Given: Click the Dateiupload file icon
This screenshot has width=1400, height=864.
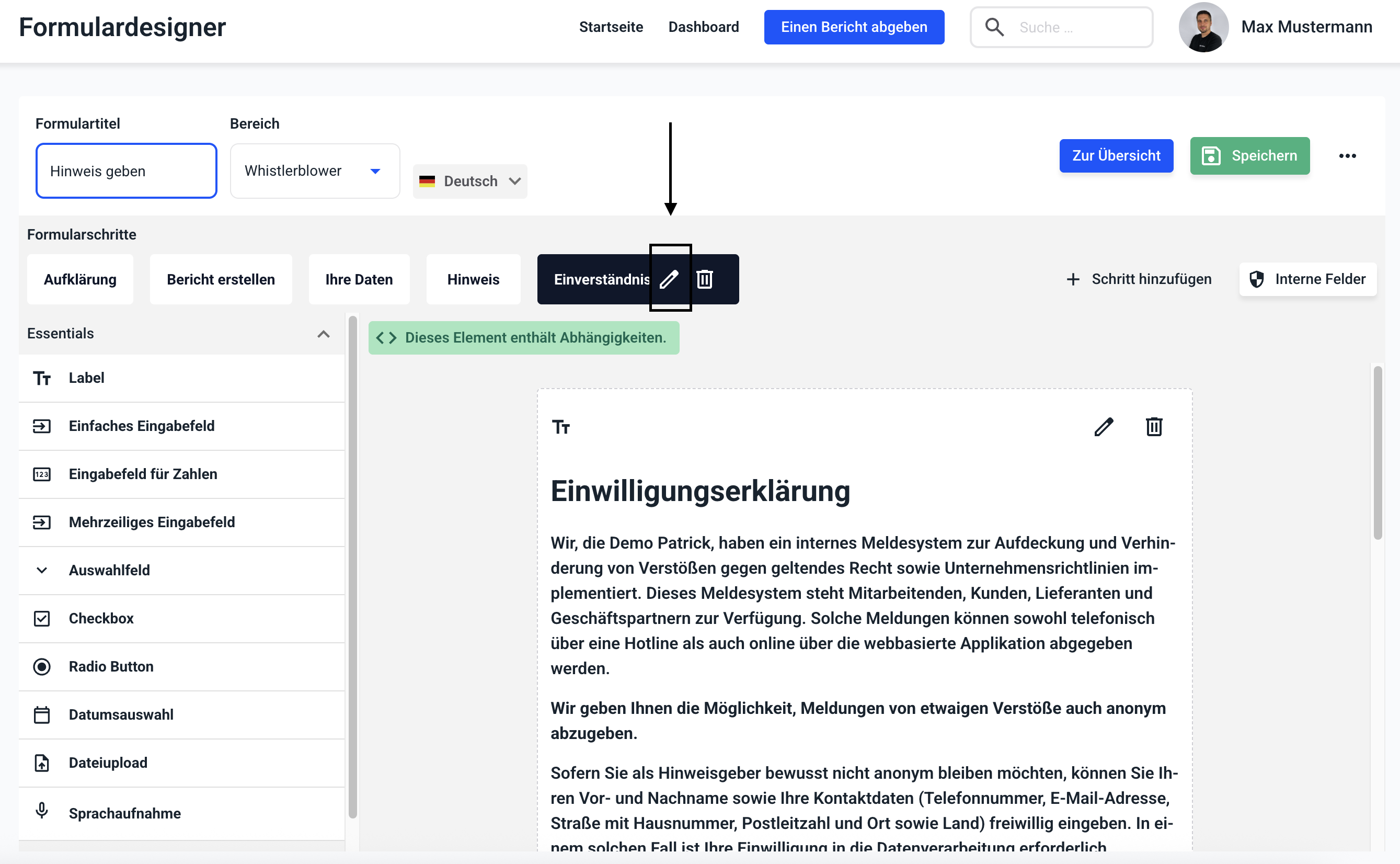Looking at the screenshot, I should click(42, 763).
